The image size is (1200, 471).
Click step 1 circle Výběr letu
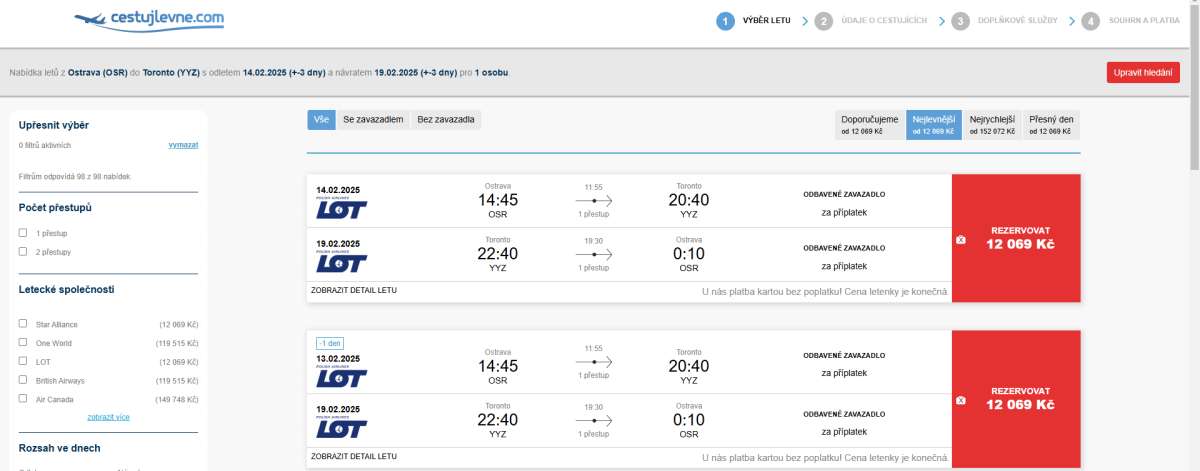tap(725, 21)
